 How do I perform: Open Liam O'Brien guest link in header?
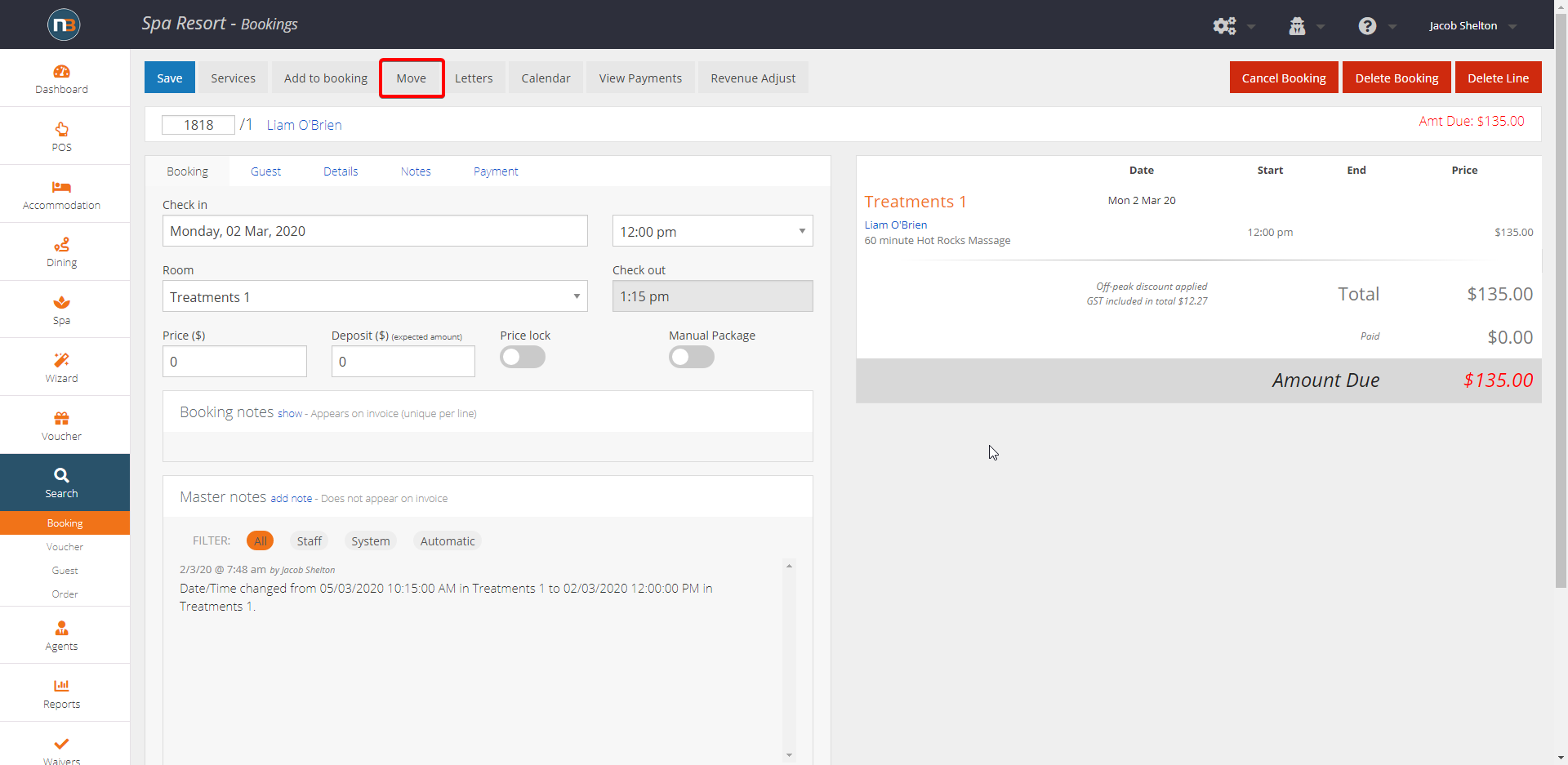click(304, 125)
